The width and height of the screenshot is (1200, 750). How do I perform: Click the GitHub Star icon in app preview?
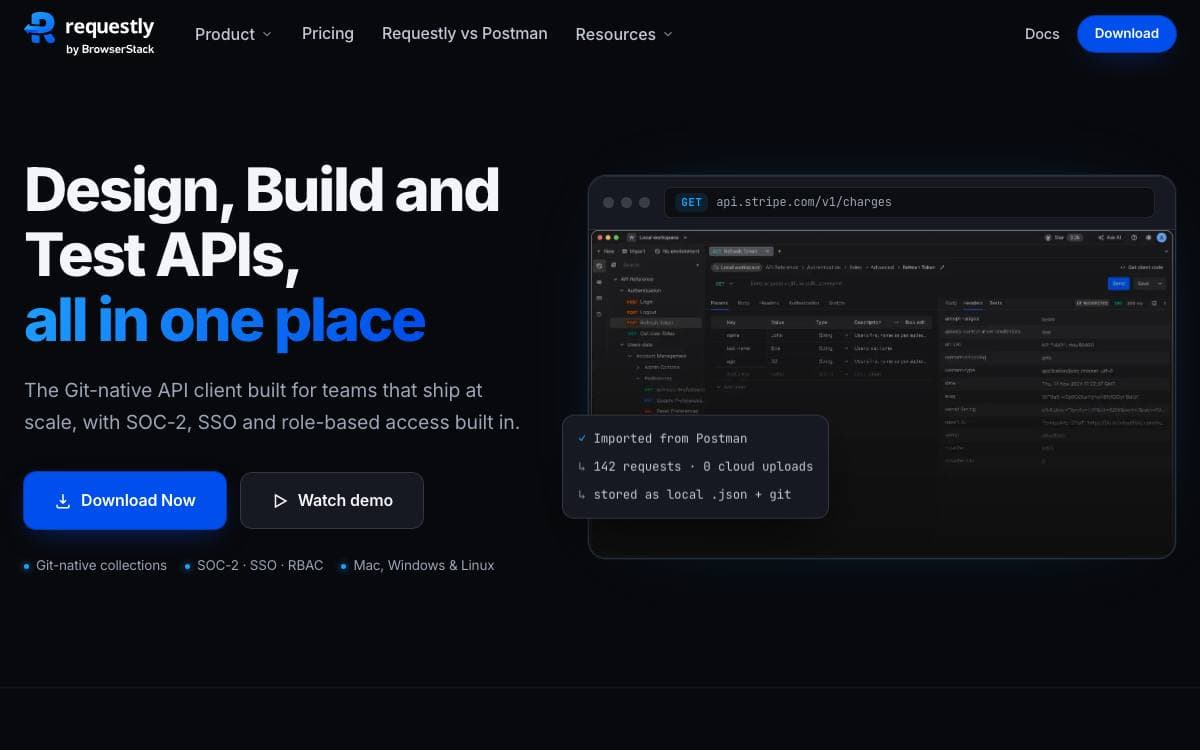pos(1047,237)
